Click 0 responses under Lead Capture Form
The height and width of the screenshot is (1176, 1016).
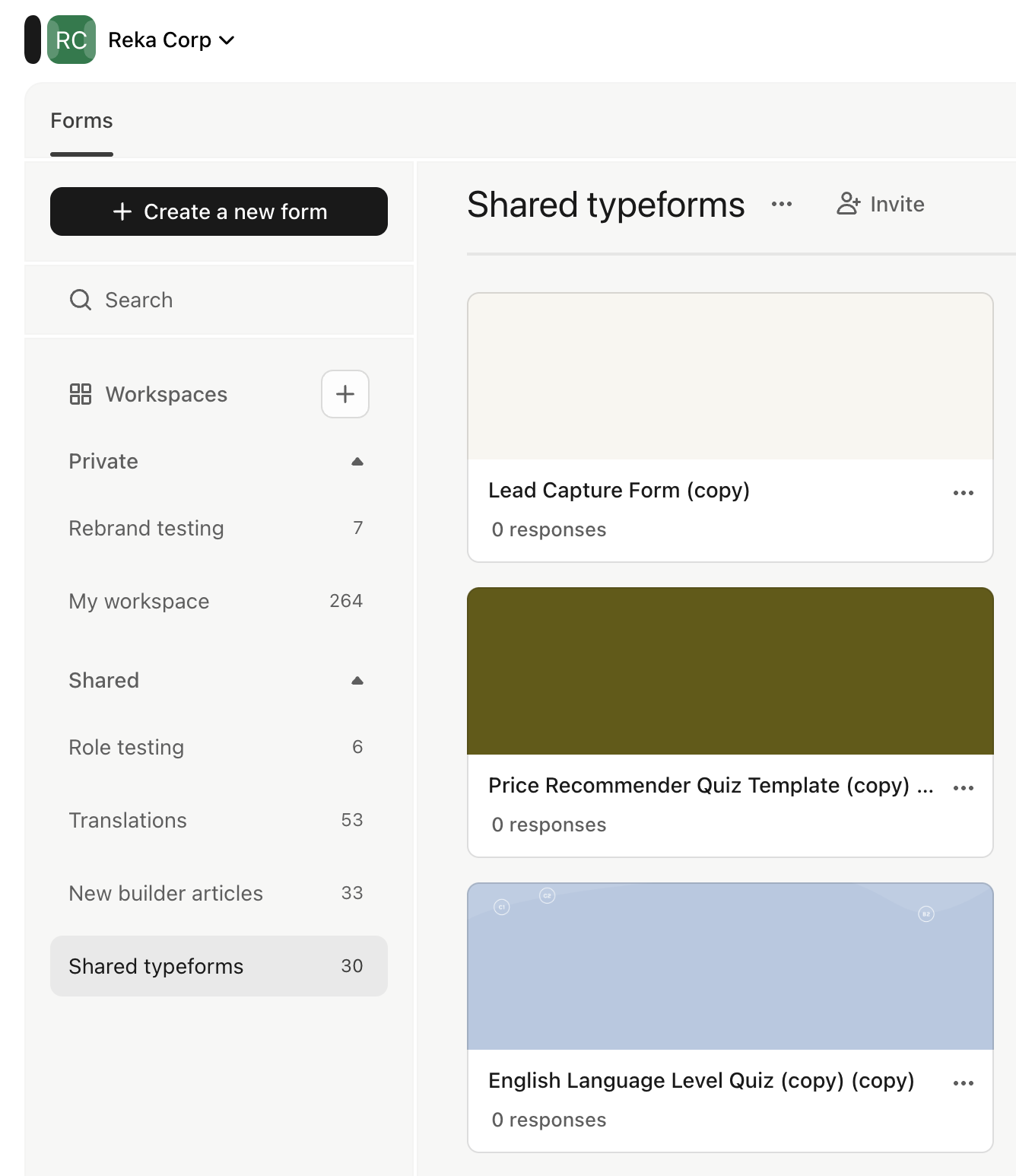(549, 529)
